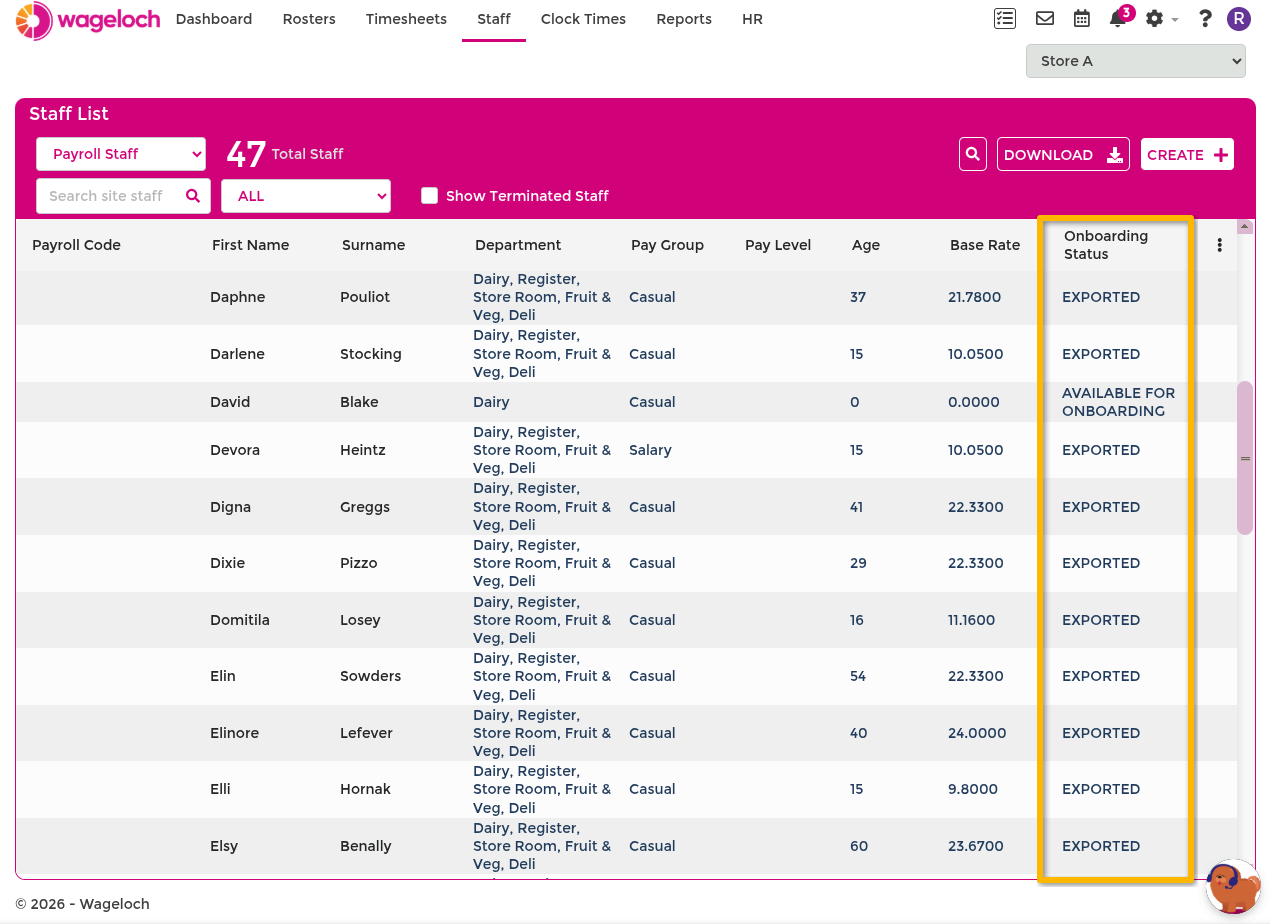Open notifications bell with badge 3
1270x924 pixels.
[1119, 17]
